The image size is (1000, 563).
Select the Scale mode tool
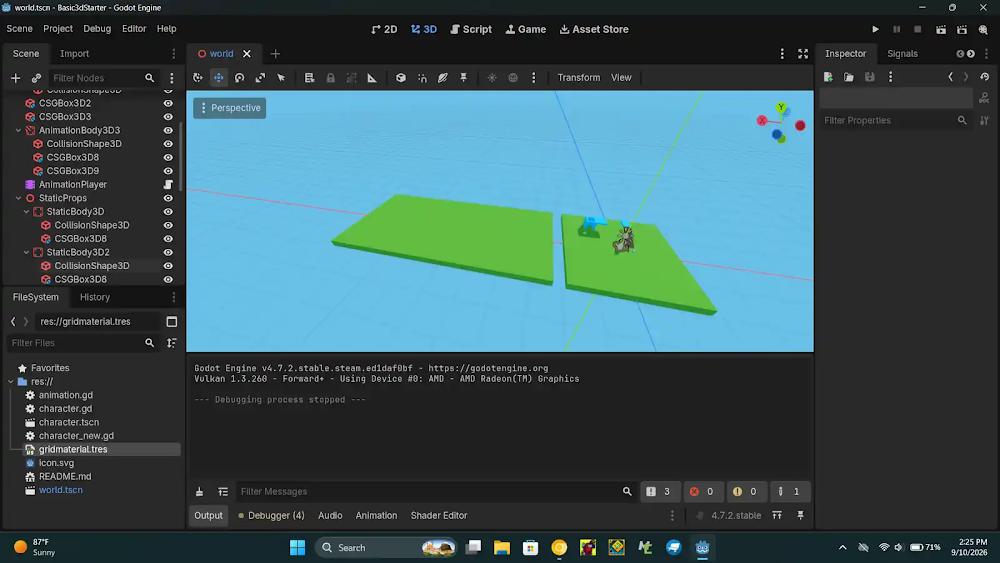click(x=260, y=78)
